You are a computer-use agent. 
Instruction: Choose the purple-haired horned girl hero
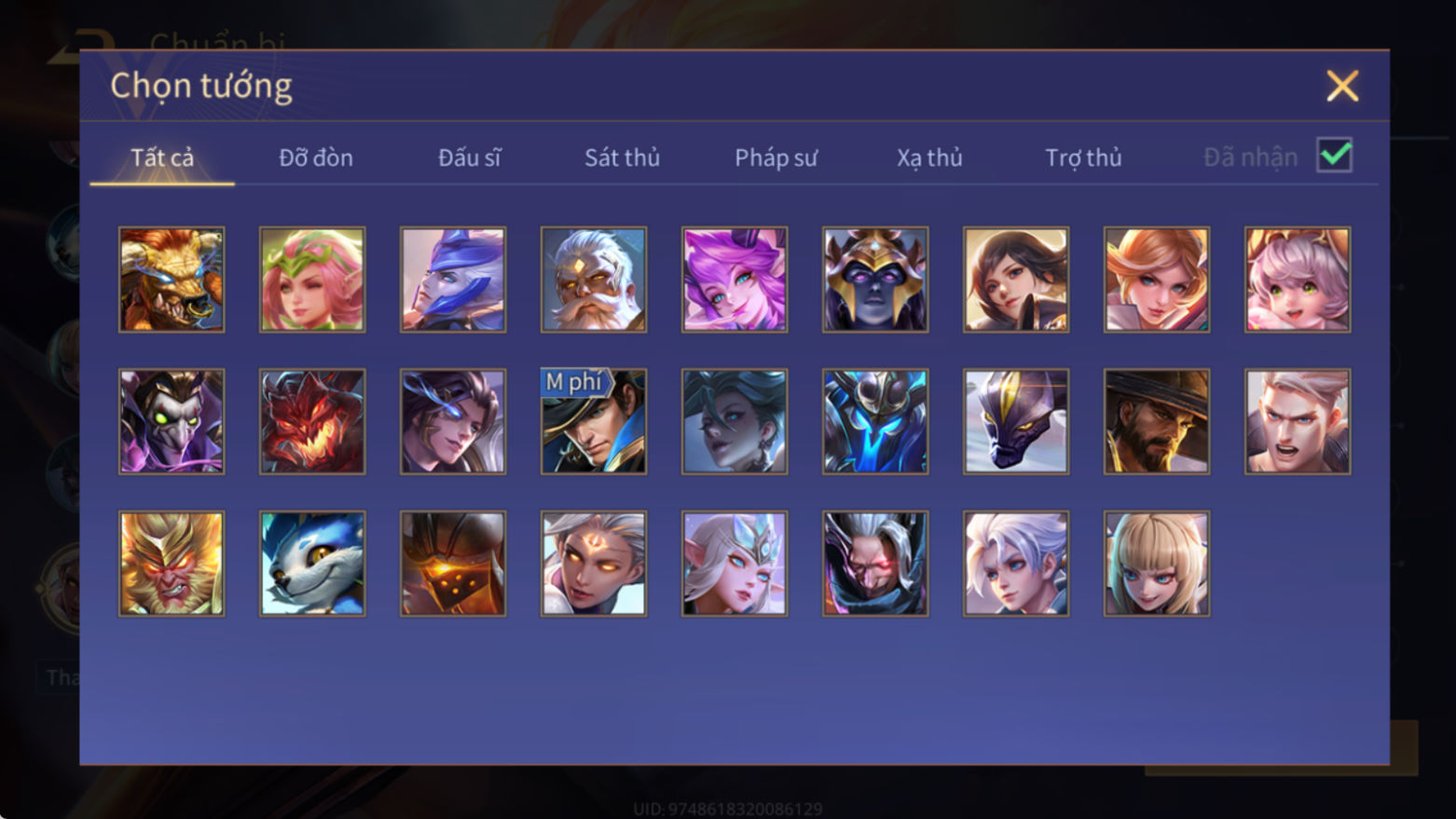735,280
